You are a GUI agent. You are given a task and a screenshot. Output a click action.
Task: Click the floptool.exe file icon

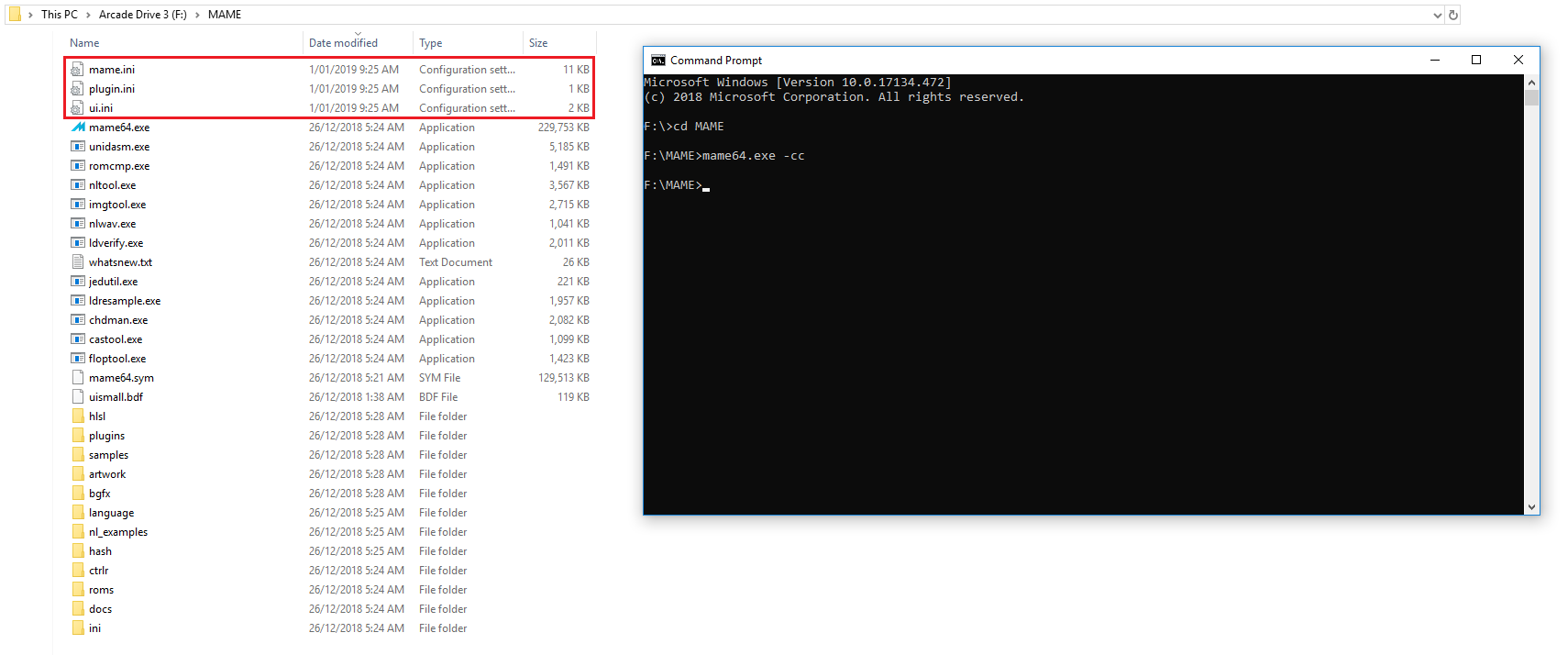78,359
